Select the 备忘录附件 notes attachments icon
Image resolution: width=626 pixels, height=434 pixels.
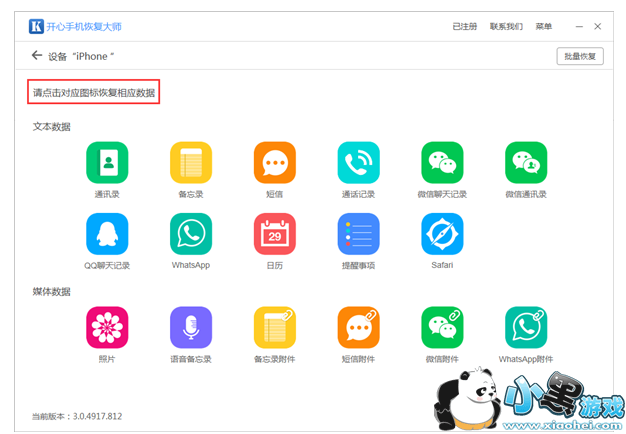coord(275,327)
